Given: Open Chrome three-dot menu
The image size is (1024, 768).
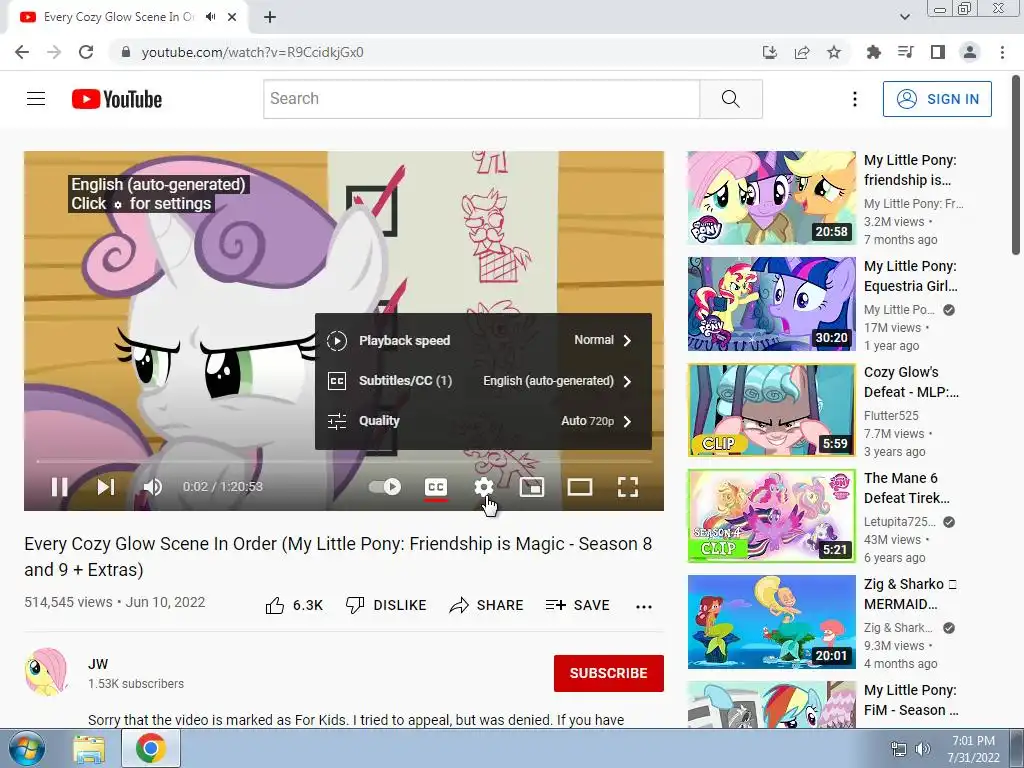Looking at the screenshot, I should click(x=1002, y=52).
